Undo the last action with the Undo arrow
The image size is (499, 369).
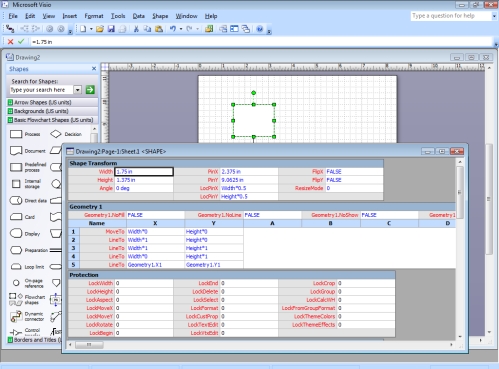(173, 29)
